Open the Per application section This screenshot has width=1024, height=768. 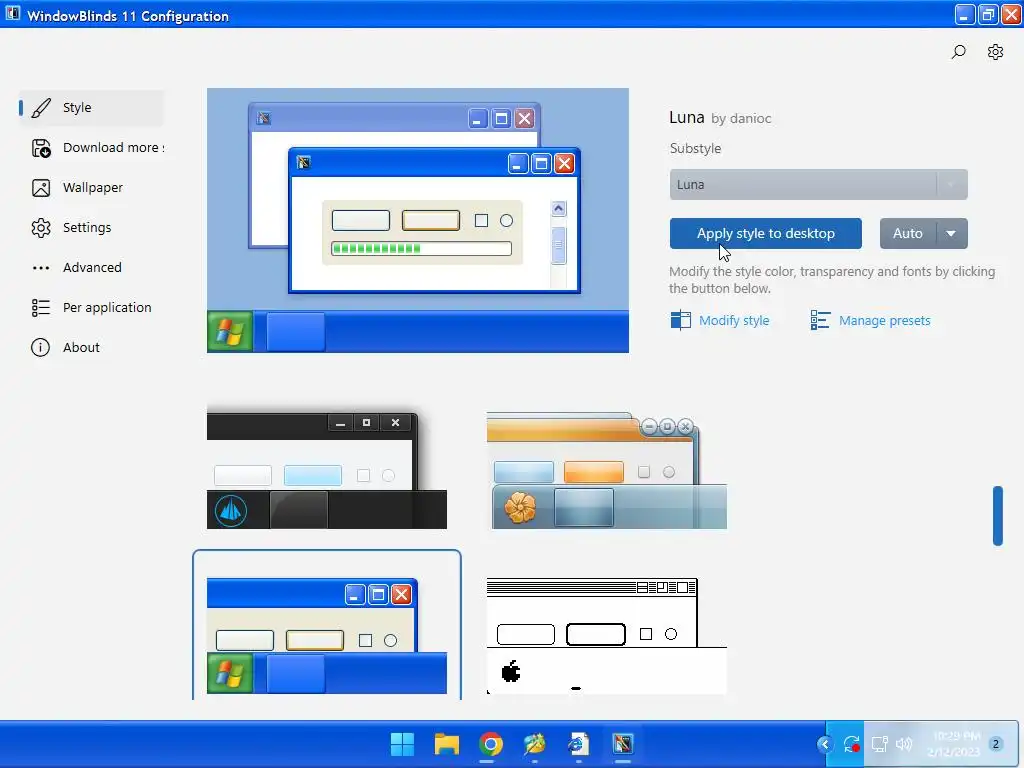point(91,308)
